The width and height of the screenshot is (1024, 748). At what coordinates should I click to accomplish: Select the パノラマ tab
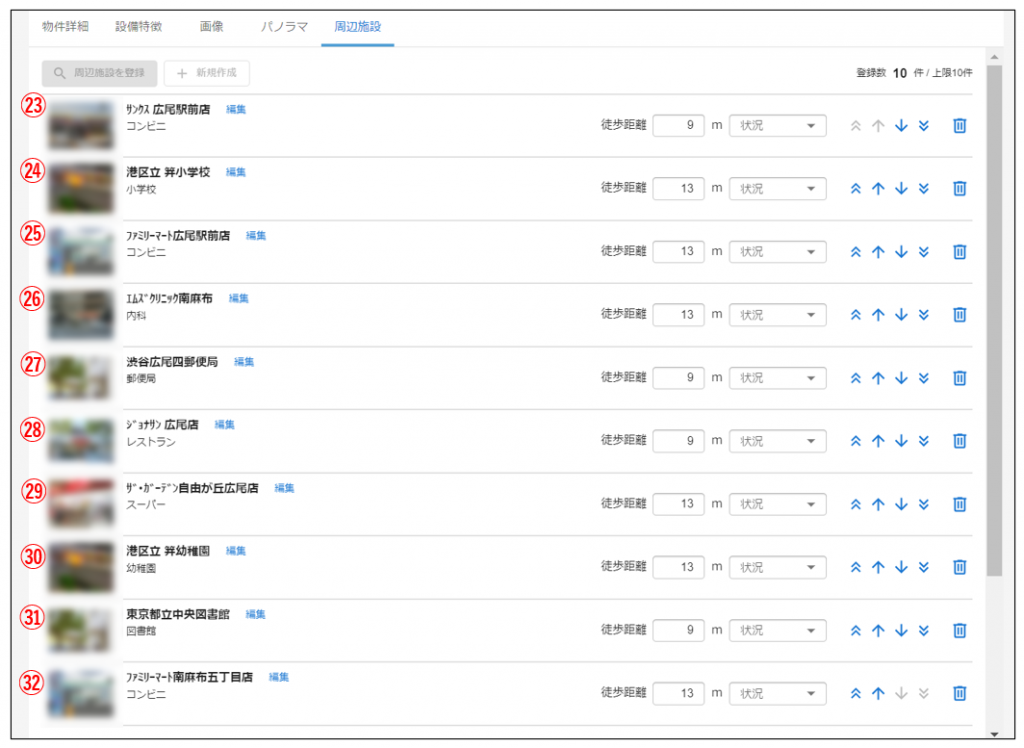point(284,27)
